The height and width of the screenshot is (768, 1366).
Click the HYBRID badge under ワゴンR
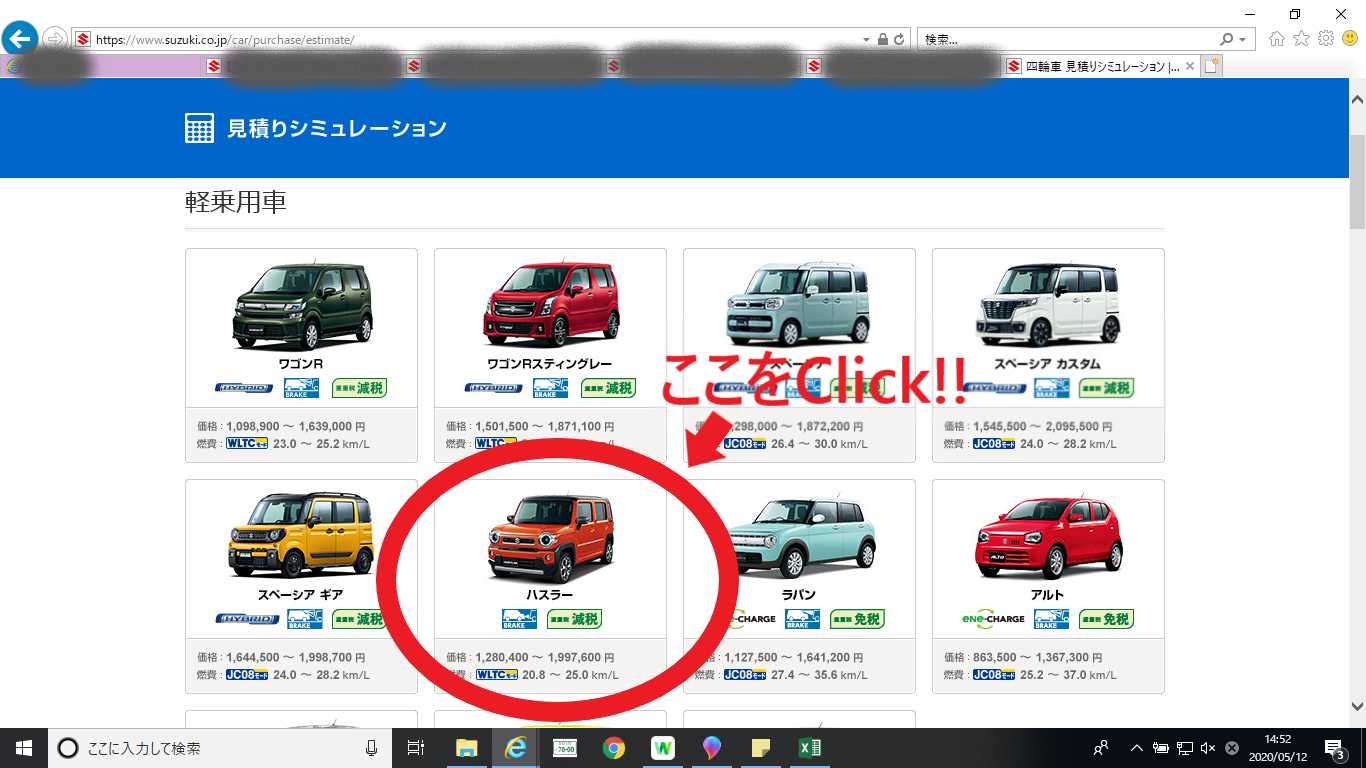coord(244,388)
